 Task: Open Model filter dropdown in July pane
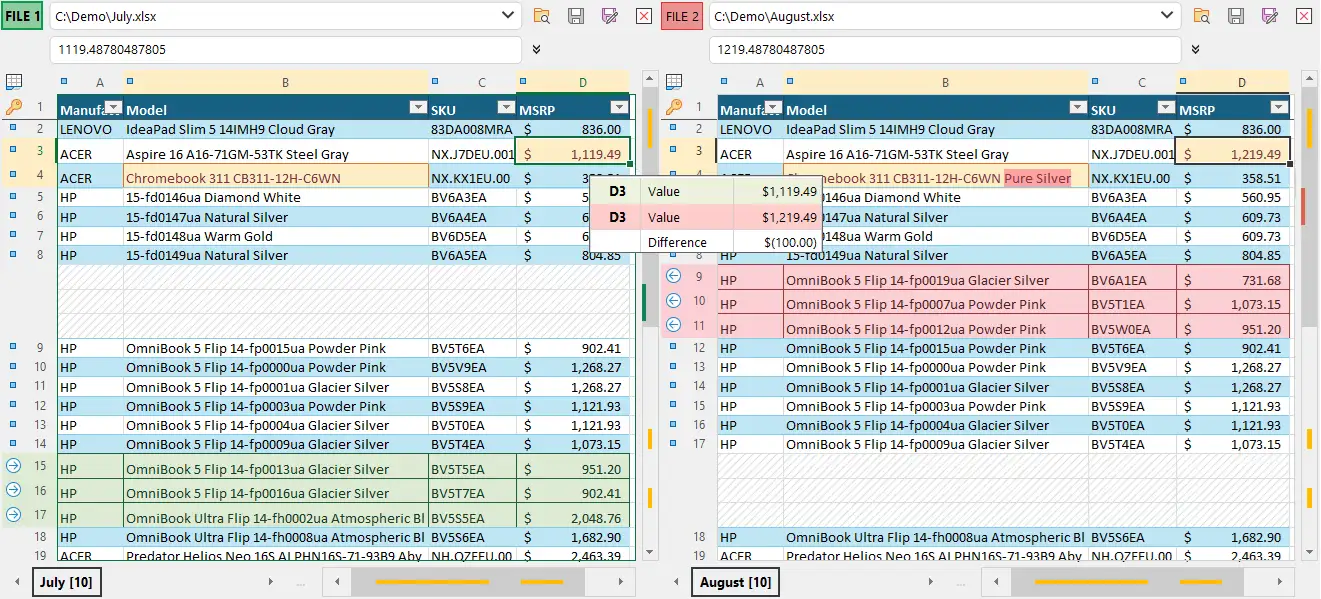click(x=417, y=108)
